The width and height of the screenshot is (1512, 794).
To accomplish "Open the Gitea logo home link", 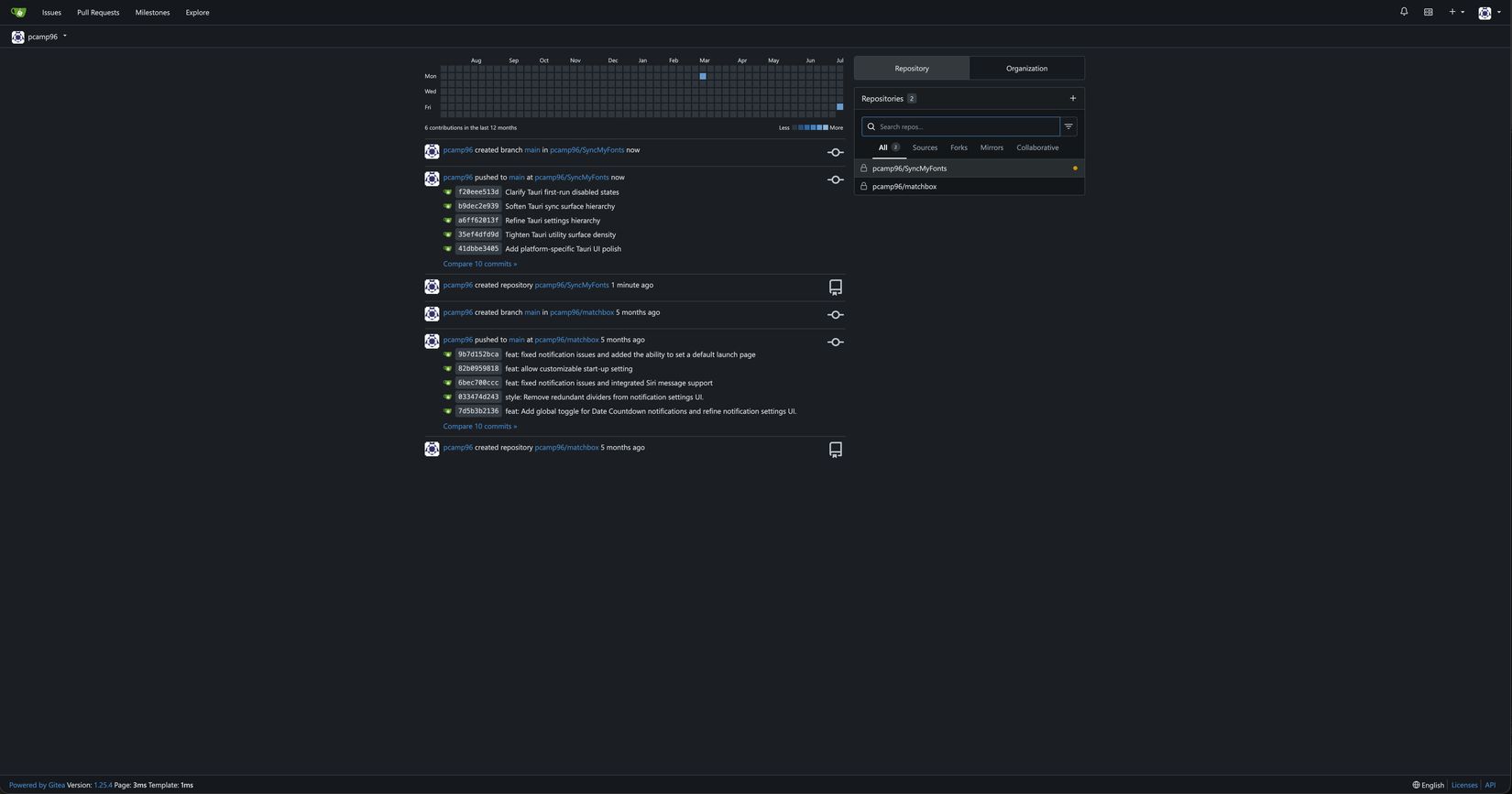I will pyautogui.click(x=18, y=12).
